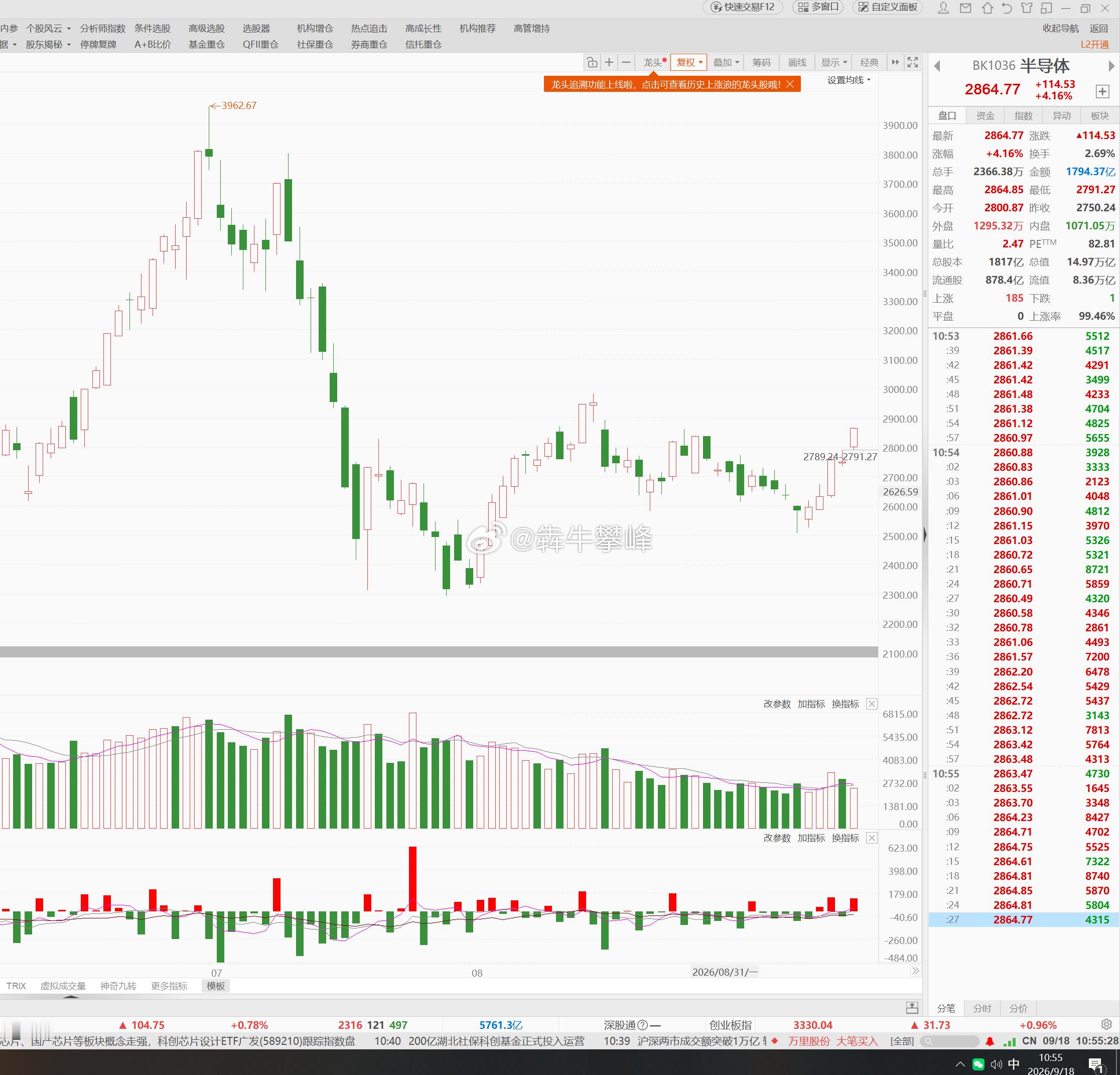Expand the 个股风云 menu

(48, 29)
